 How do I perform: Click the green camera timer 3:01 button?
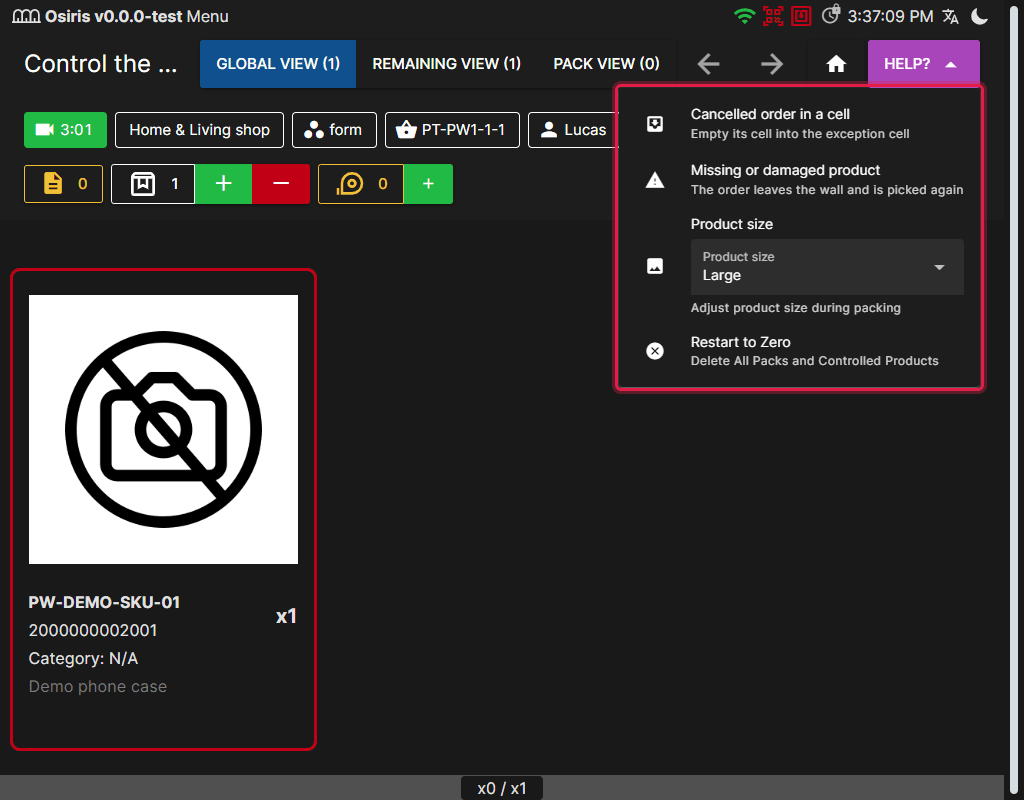point(65,130)
